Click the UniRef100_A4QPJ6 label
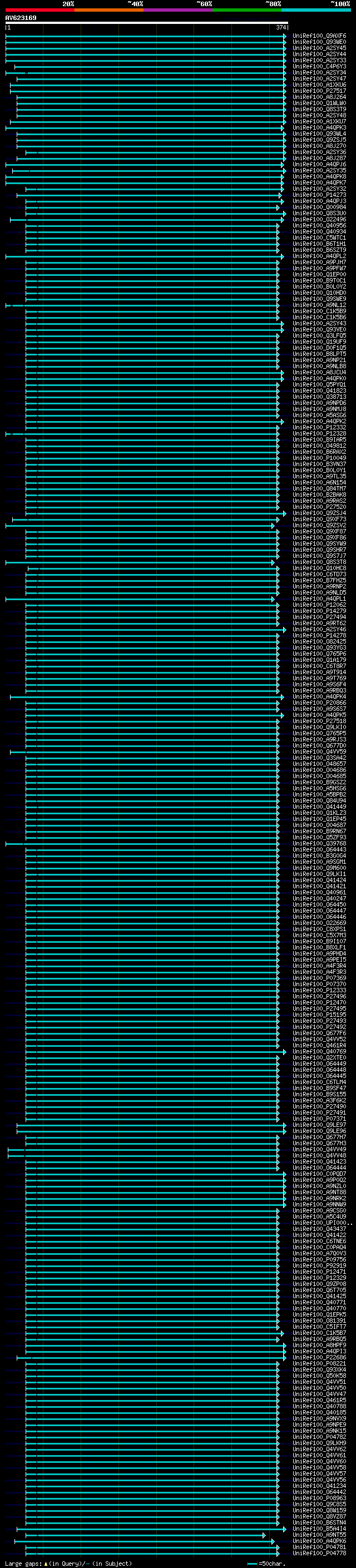 (x=319, y=164)
